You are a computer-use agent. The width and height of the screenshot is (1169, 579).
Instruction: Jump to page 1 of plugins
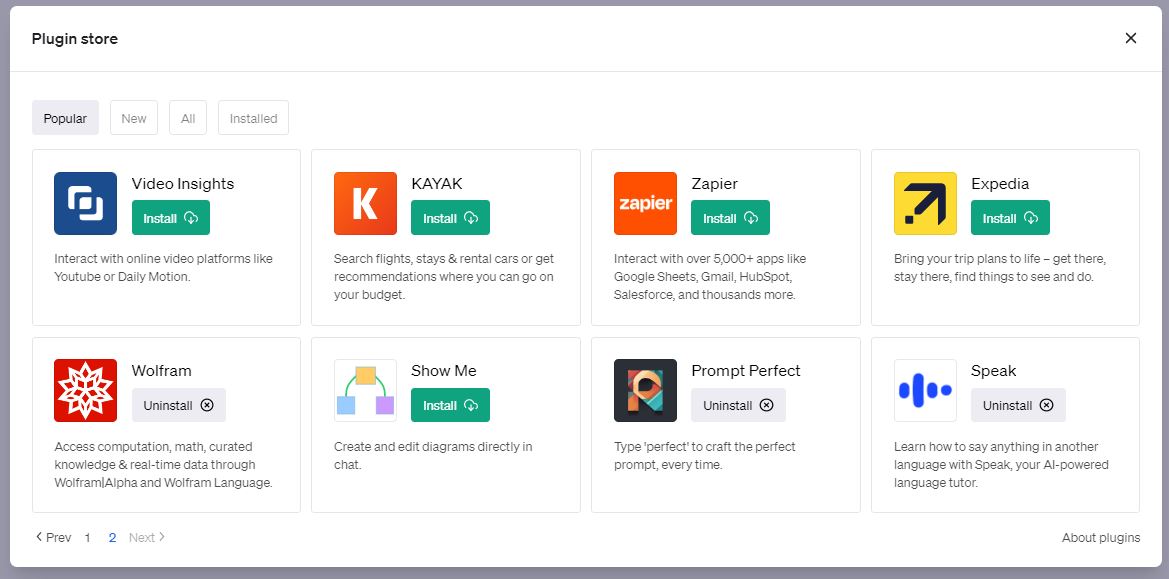(x=87, y=537)
